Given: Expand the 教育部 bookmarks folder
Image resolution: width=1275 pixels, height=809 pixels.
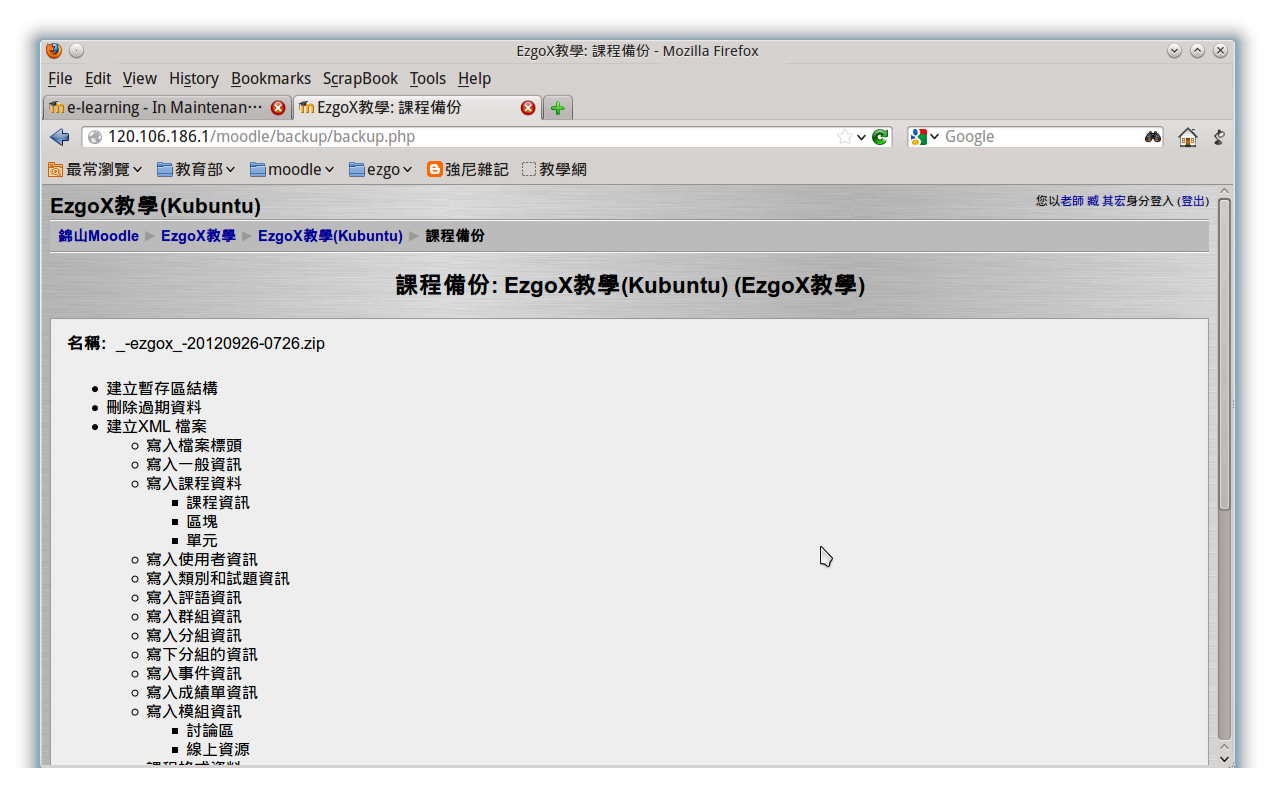Looking at the screenshot, I should point(196,170).
